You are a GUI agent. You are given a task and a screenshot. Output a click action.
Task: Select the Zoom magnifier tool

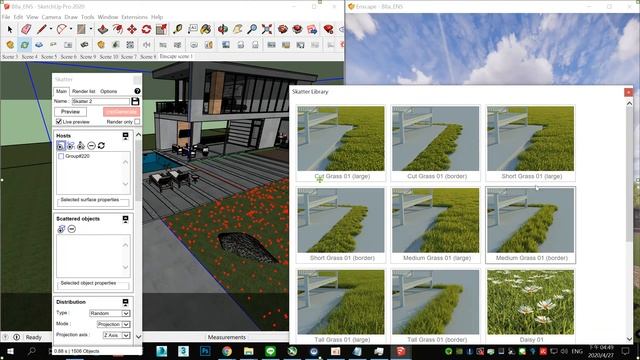[x=252, y=29]
